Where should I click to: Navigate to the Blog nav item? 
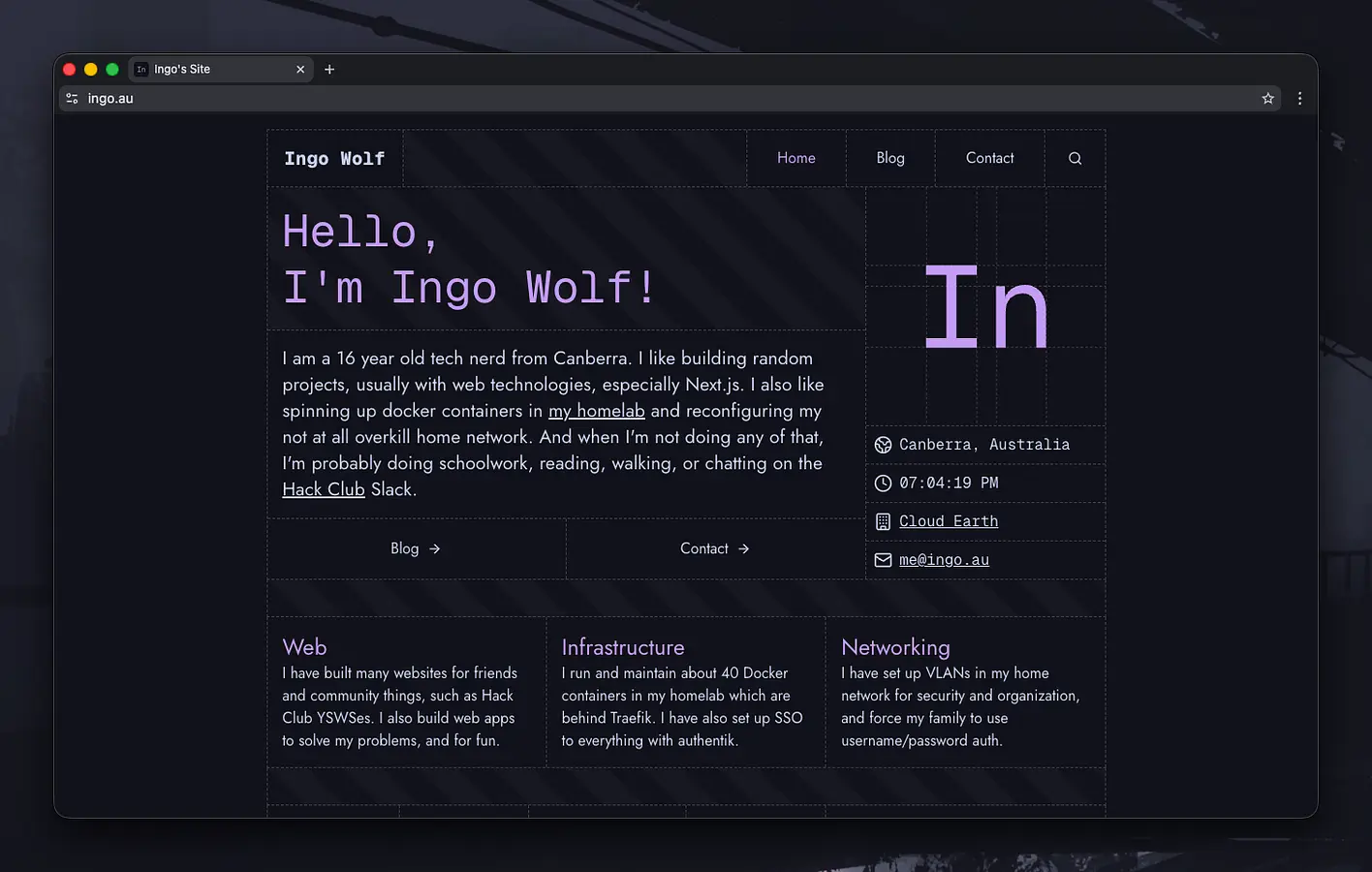(889, 157)
